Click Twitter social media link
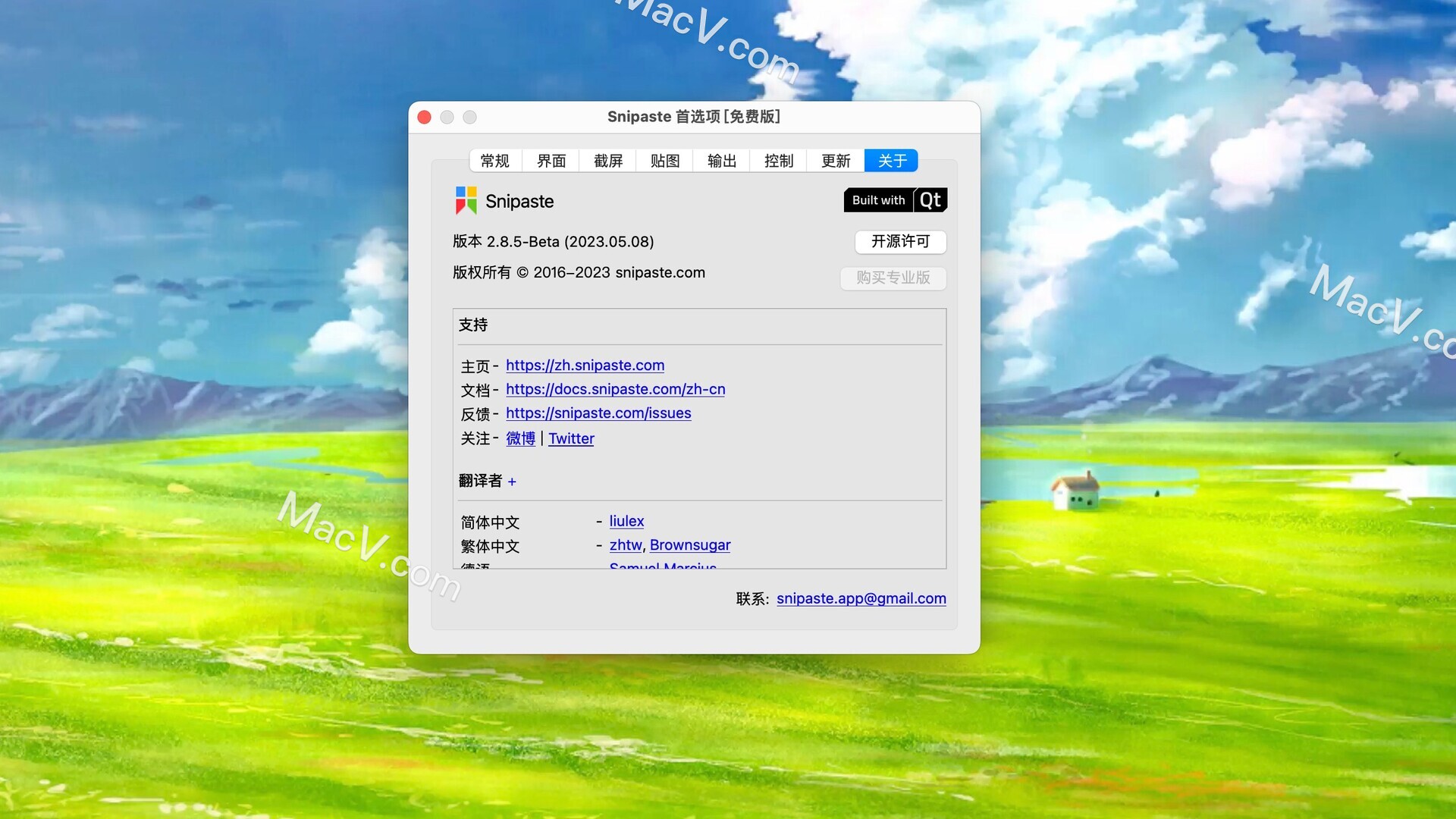Screen dimensions: 1456x819 (x=571, y=438)
